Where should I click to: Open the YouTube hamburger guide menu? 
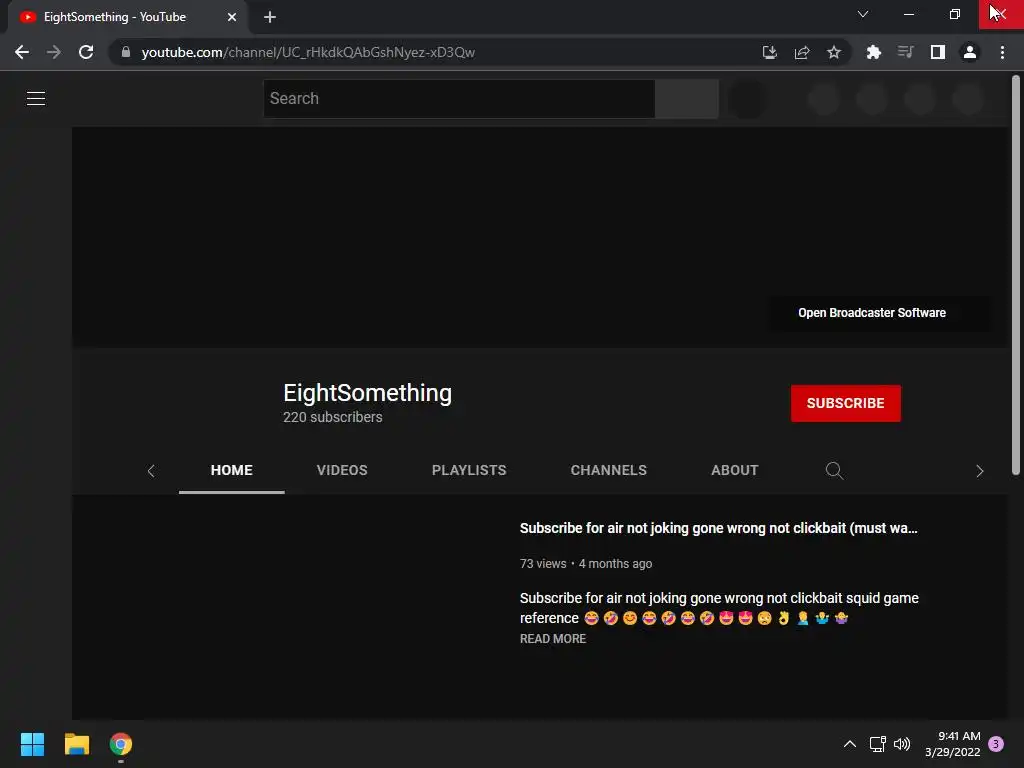[36, 99]
